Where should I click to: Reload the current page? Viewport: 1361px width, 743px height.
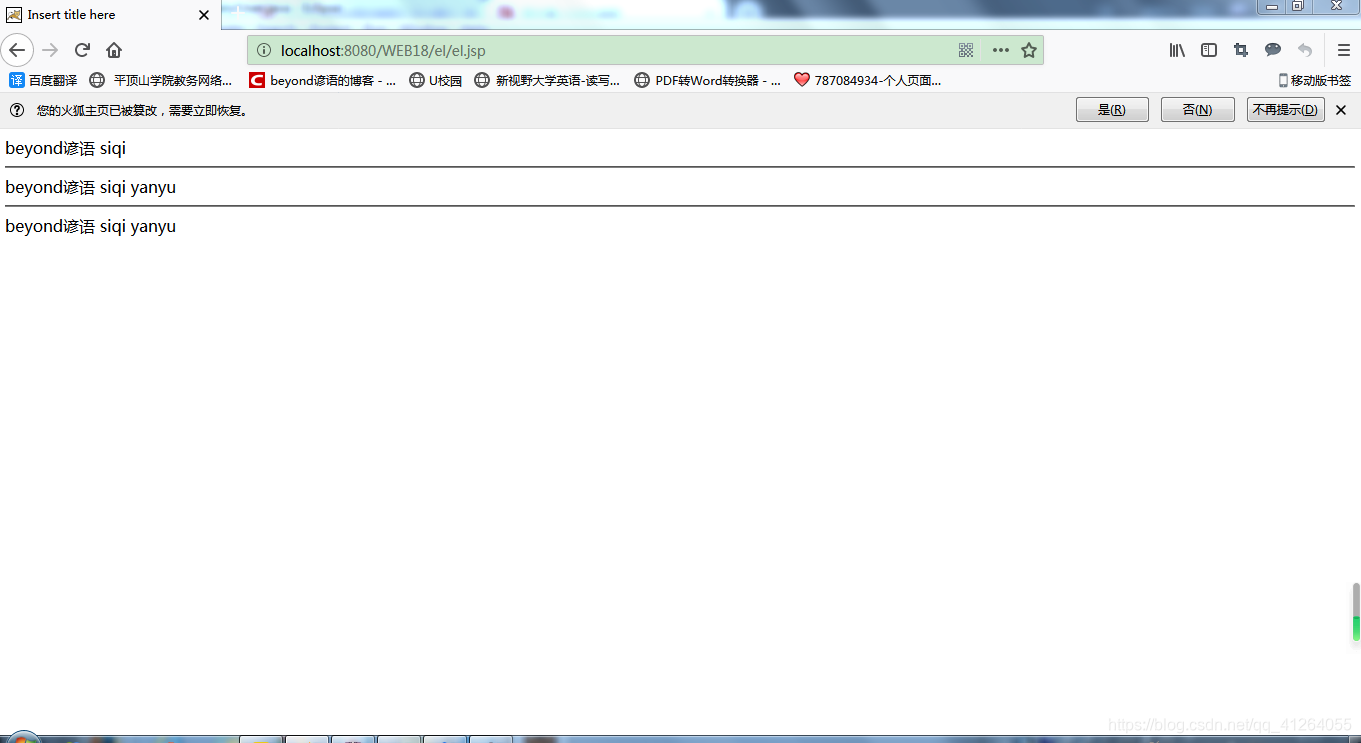83,50
